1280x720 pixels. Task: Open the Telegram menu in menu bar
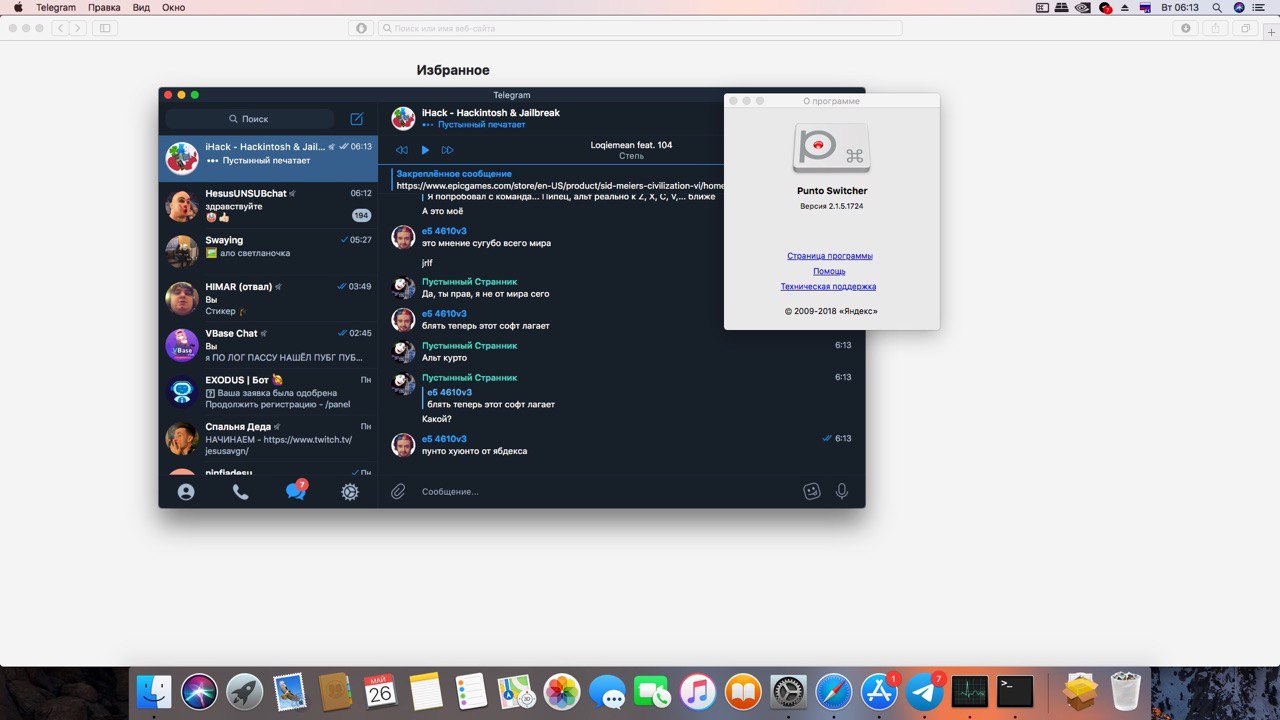(56, 7)
